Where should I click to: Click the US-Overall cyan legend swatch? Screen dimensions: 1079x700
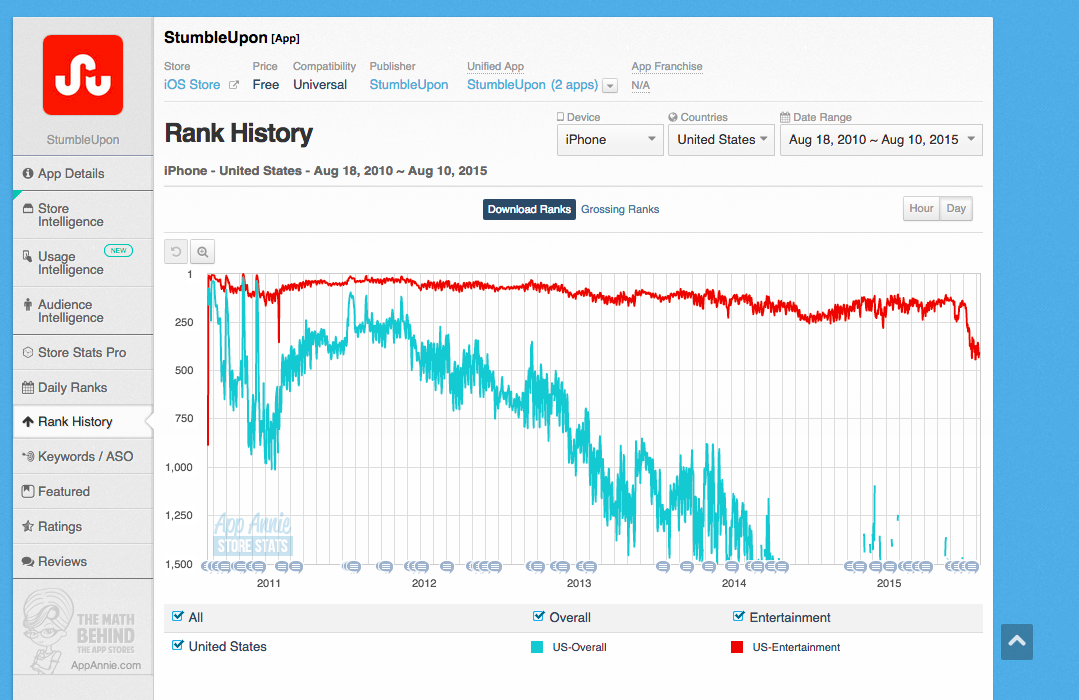pos(537,647)
